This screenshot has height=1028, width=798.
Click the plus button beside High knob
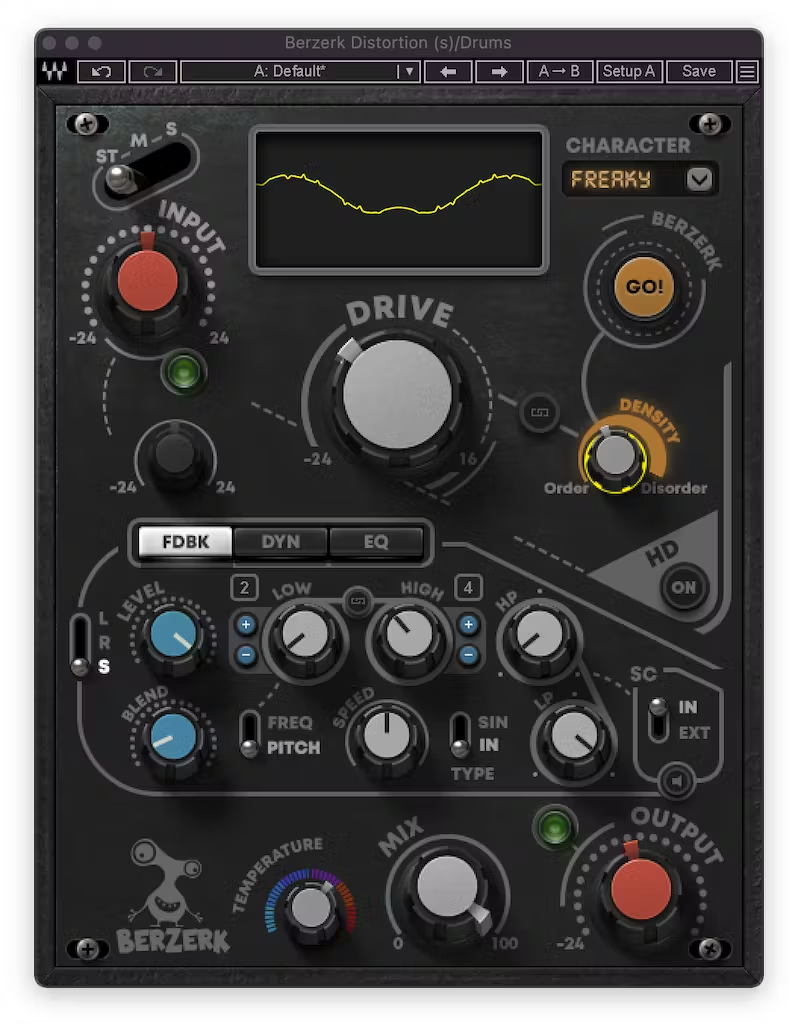468,625
